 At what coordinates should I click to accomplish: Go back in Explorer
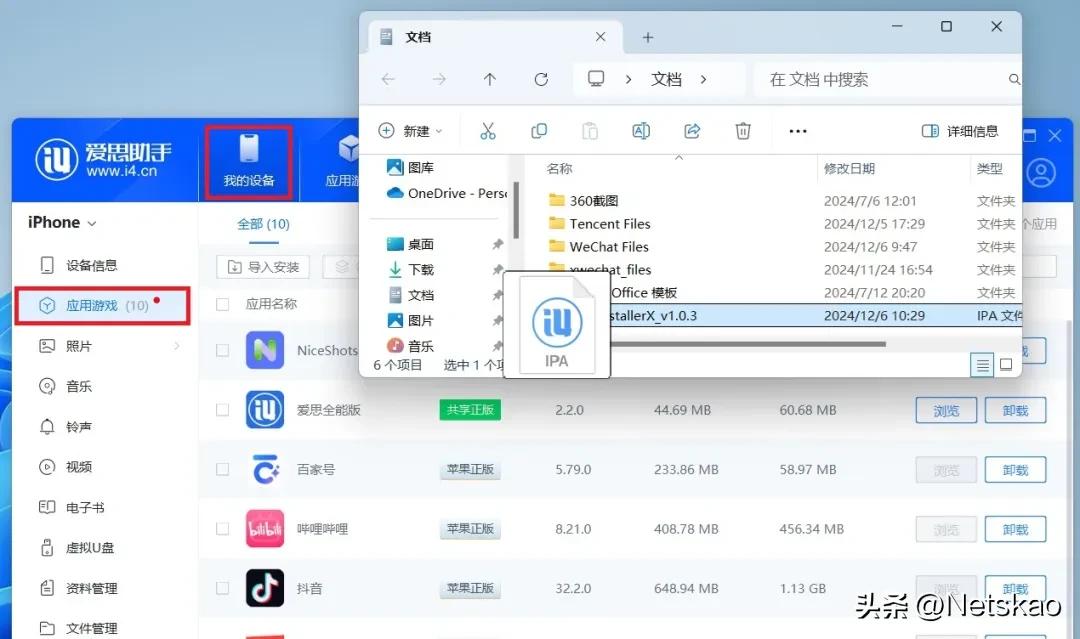388,79
